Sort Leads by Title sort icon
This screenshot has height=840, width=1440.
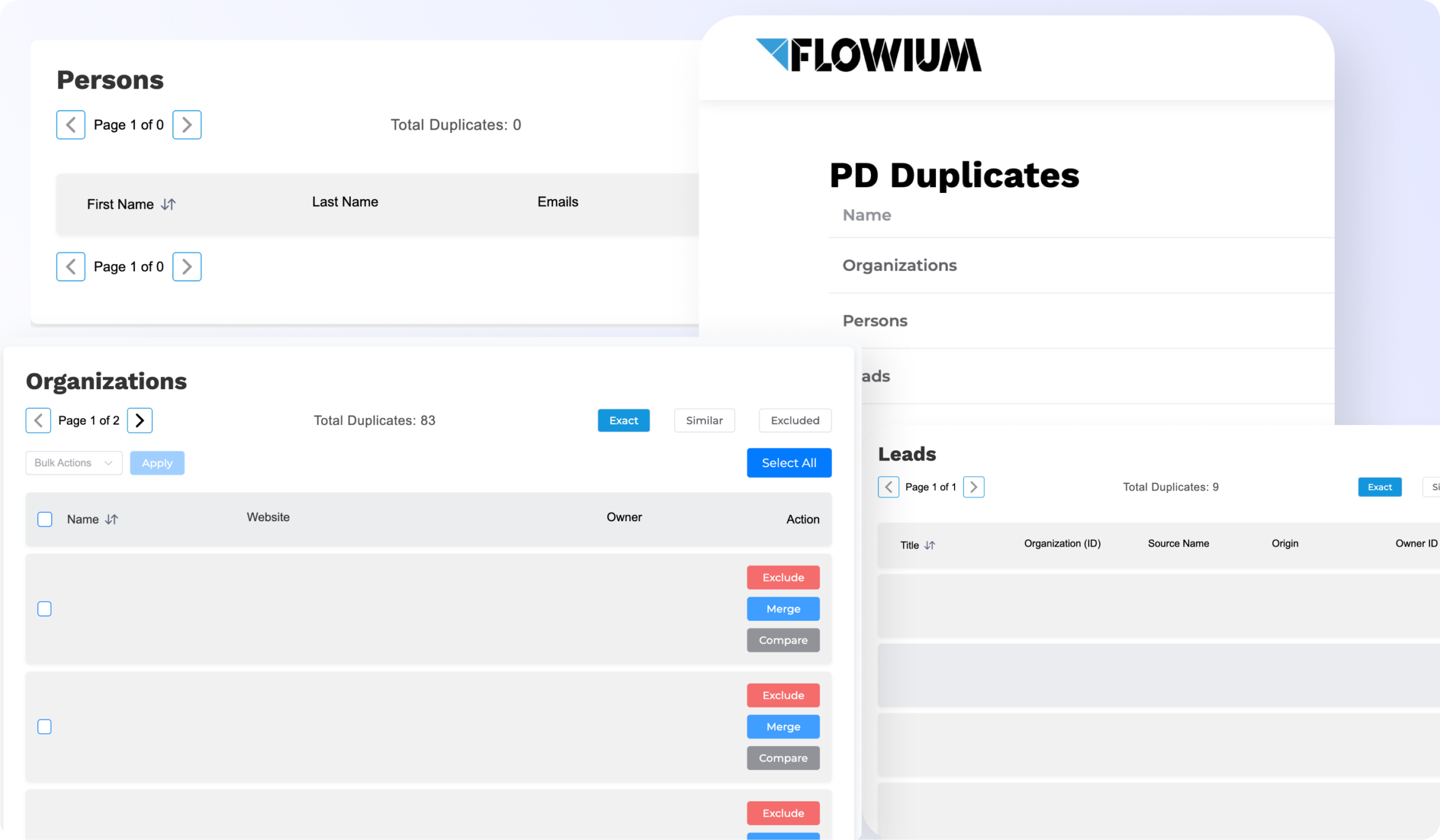point(929,545)
